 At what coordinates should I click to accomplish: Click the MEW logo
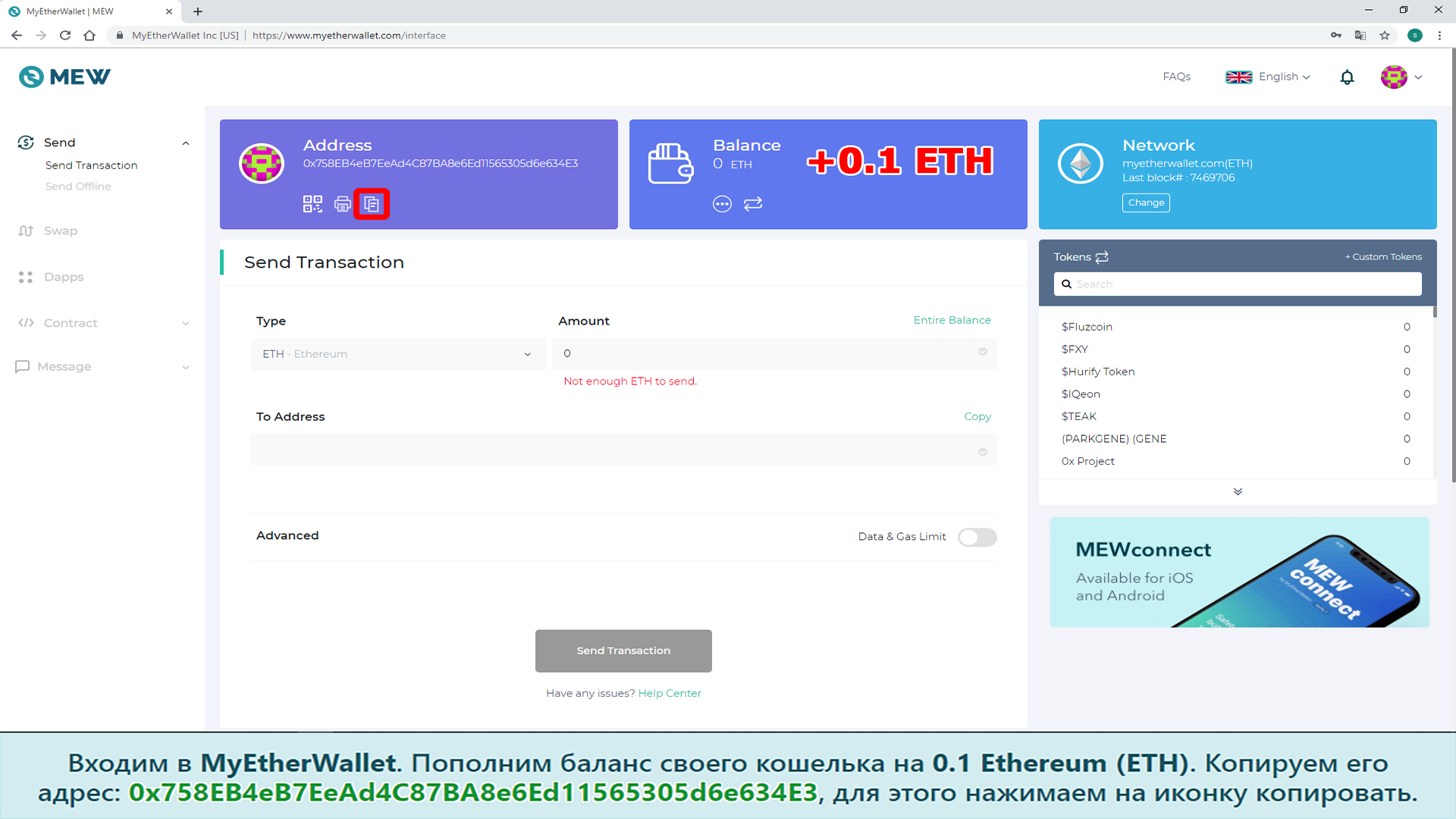[64, 77]
